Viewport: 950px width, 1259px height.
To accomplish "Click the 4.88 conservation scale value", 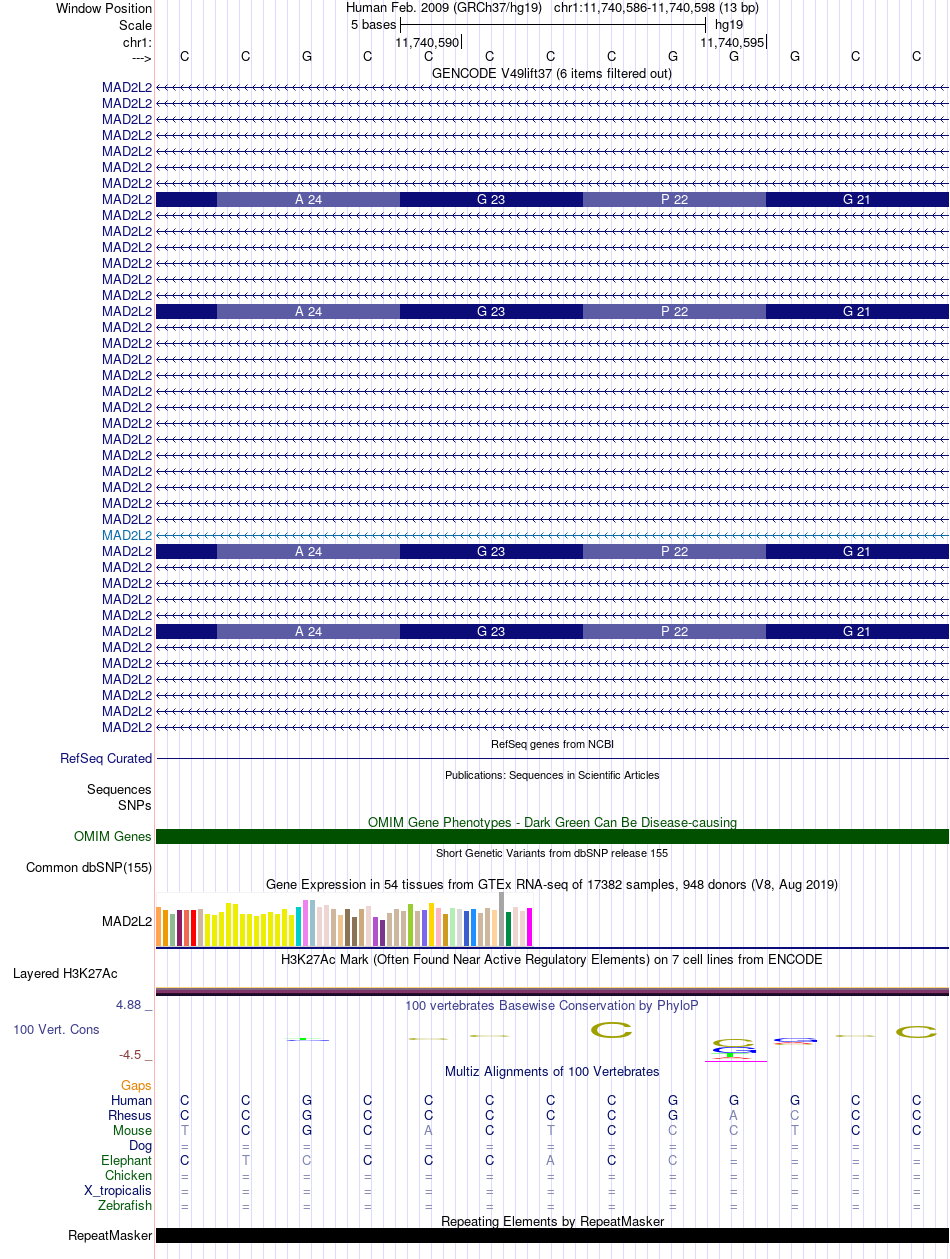I will [134, 1005].
